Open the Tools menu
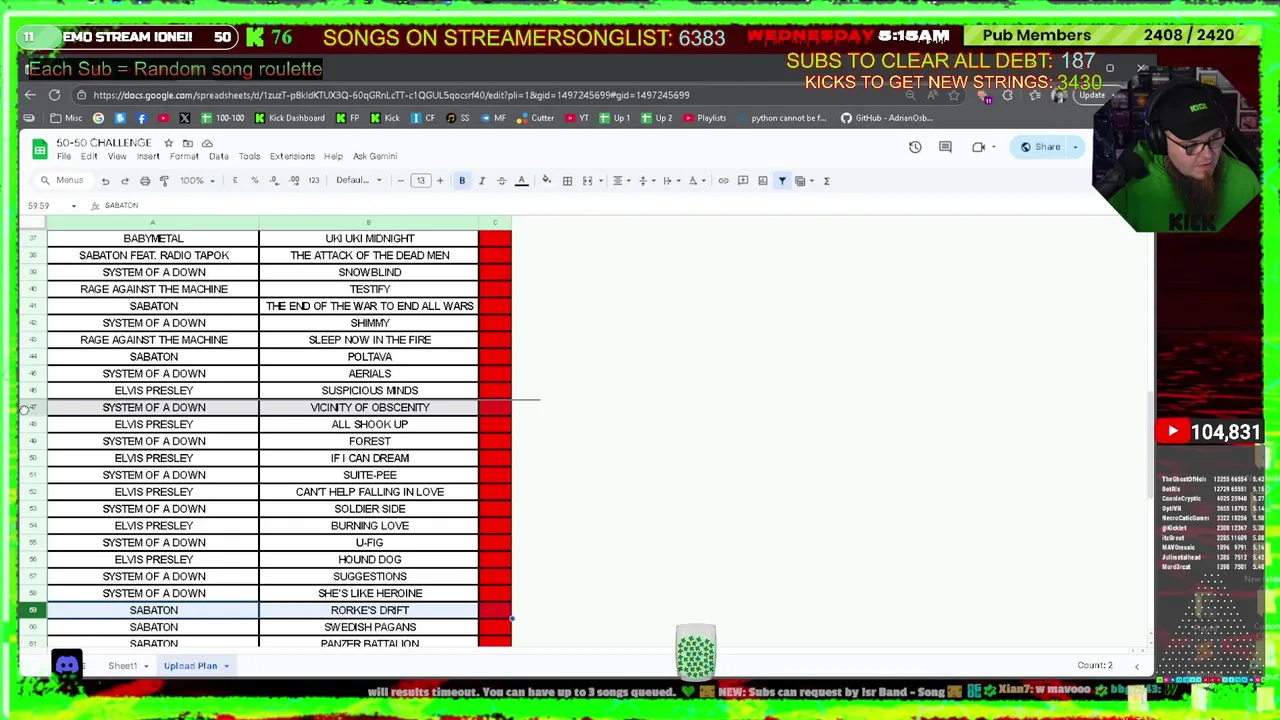Screen dimensions: 1280x720 coord(249,156)
